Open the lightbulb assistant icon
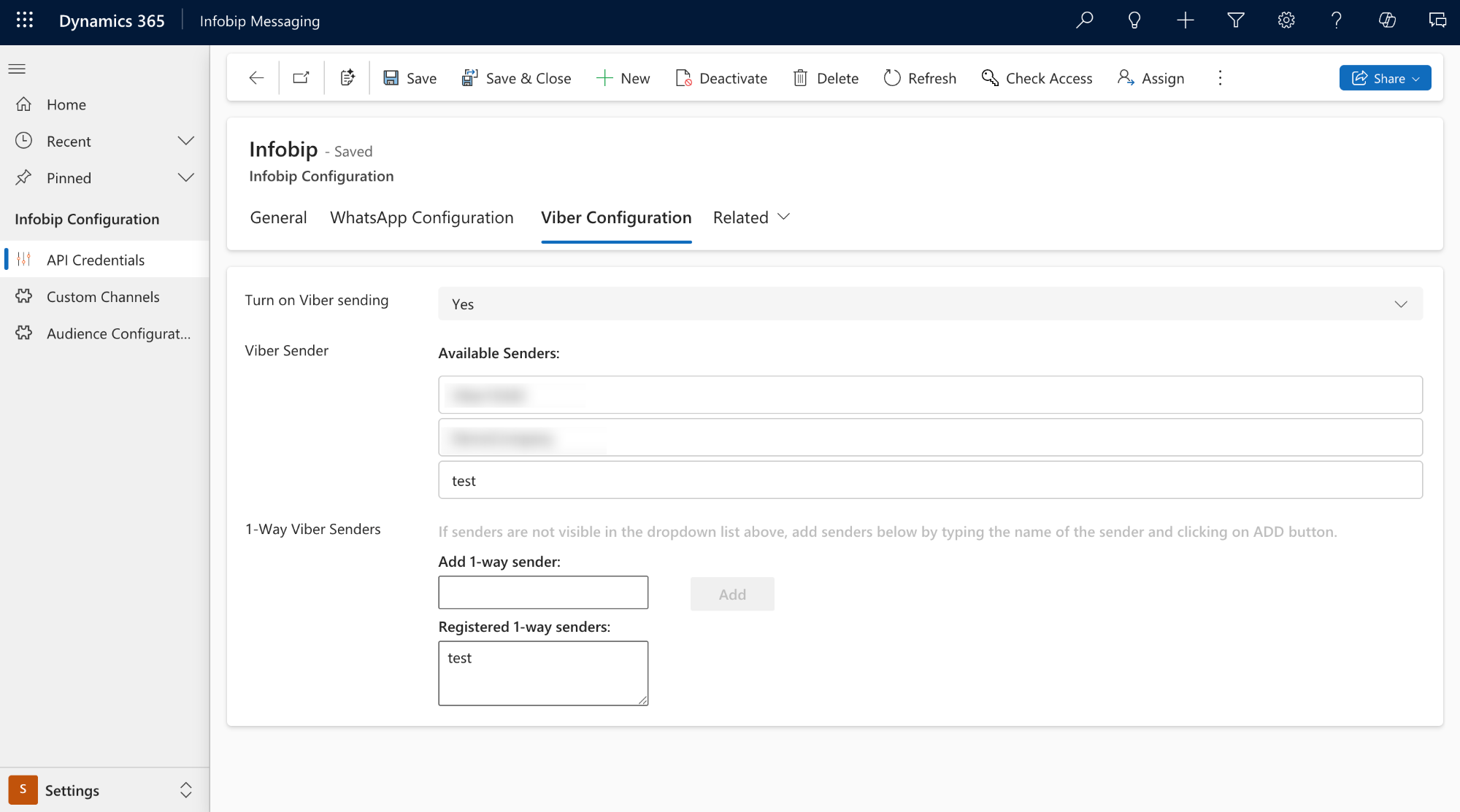Image resolution: width=1460 pixels, height=812 pixels. coord(1134,20)
